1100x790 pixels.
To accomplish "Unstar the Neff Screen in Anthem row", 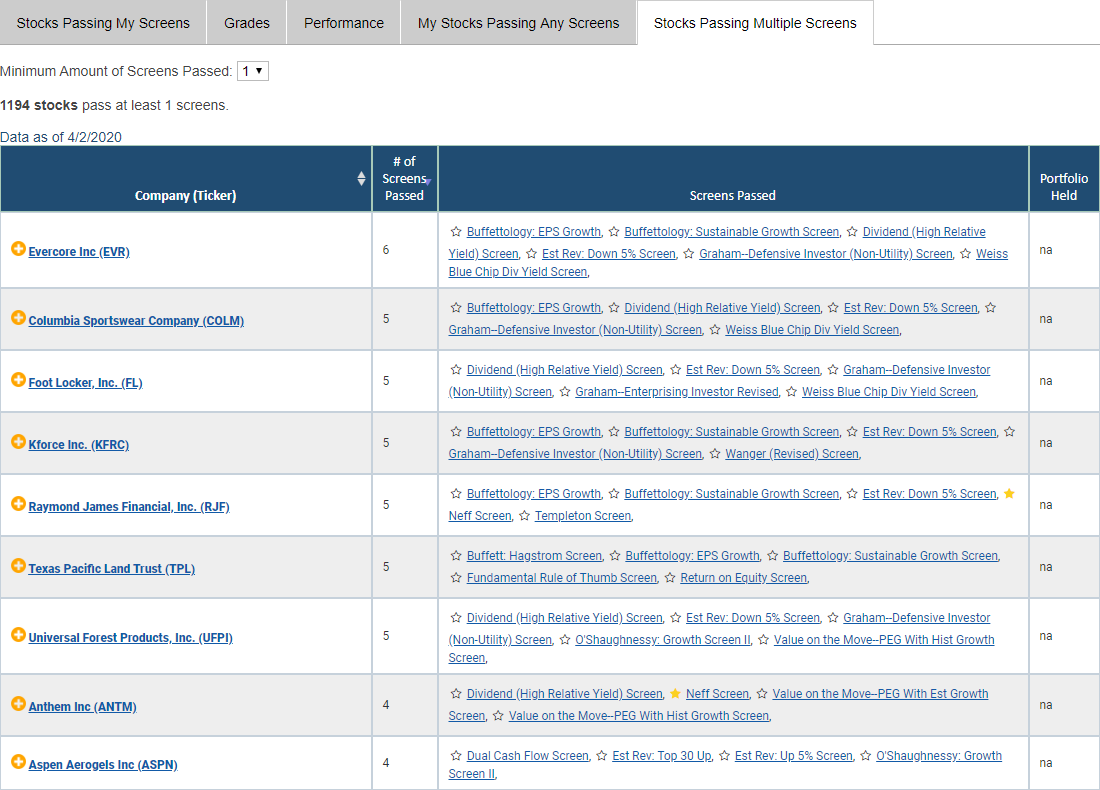I will (676, 694).
